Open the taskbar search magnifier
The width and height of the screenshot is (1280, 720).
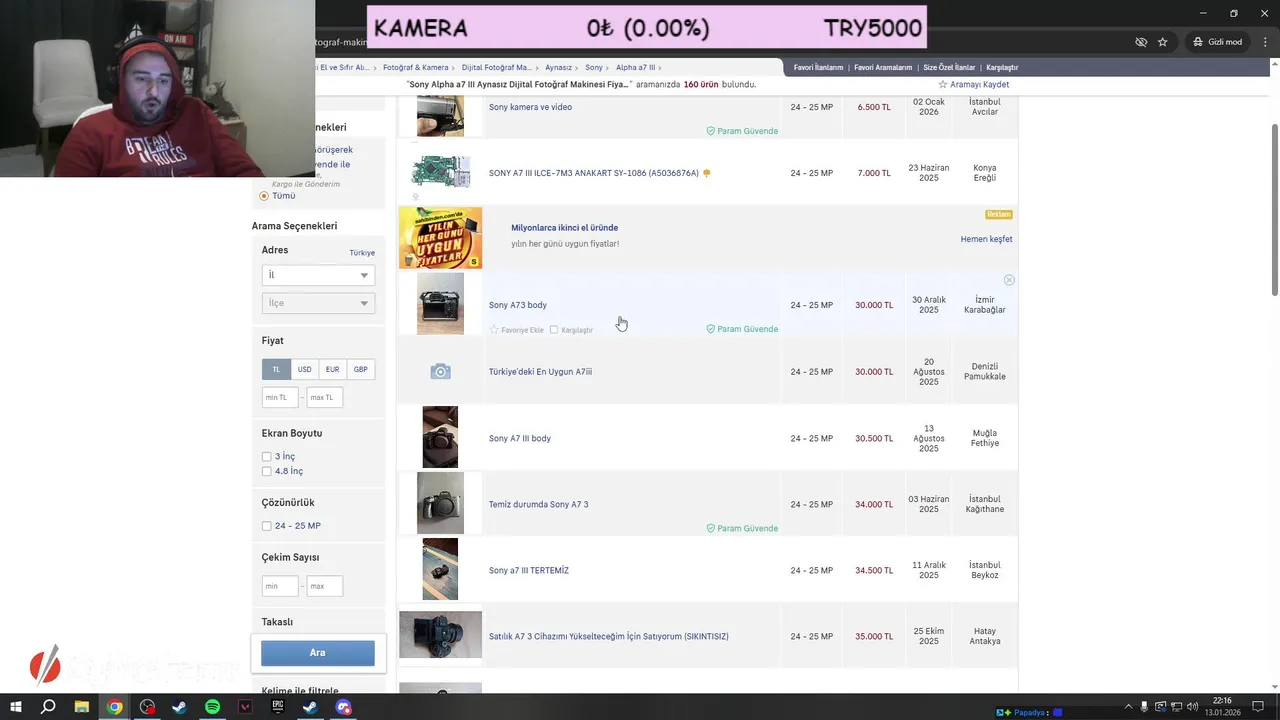48,707
